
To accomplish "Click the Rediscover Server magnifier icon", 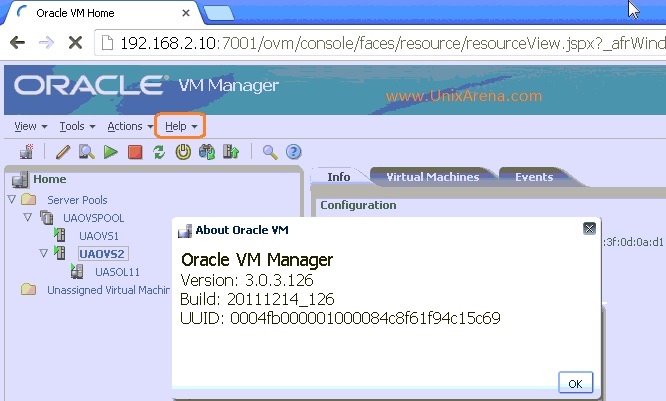I will 87,152.
